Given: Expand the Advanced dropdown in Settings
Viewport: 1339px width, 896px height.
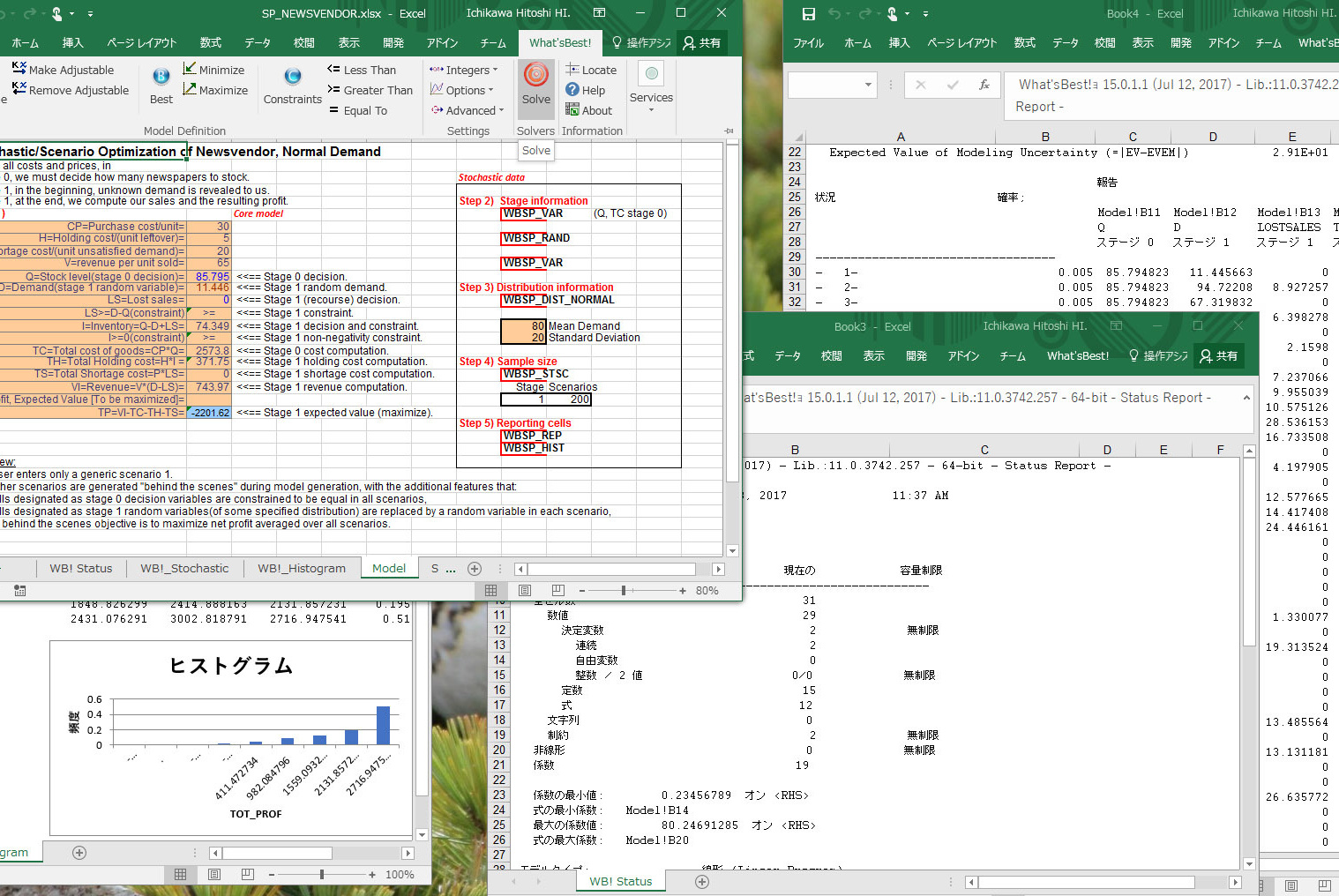Looking at the screenshot, I should [x=468, y=110].
